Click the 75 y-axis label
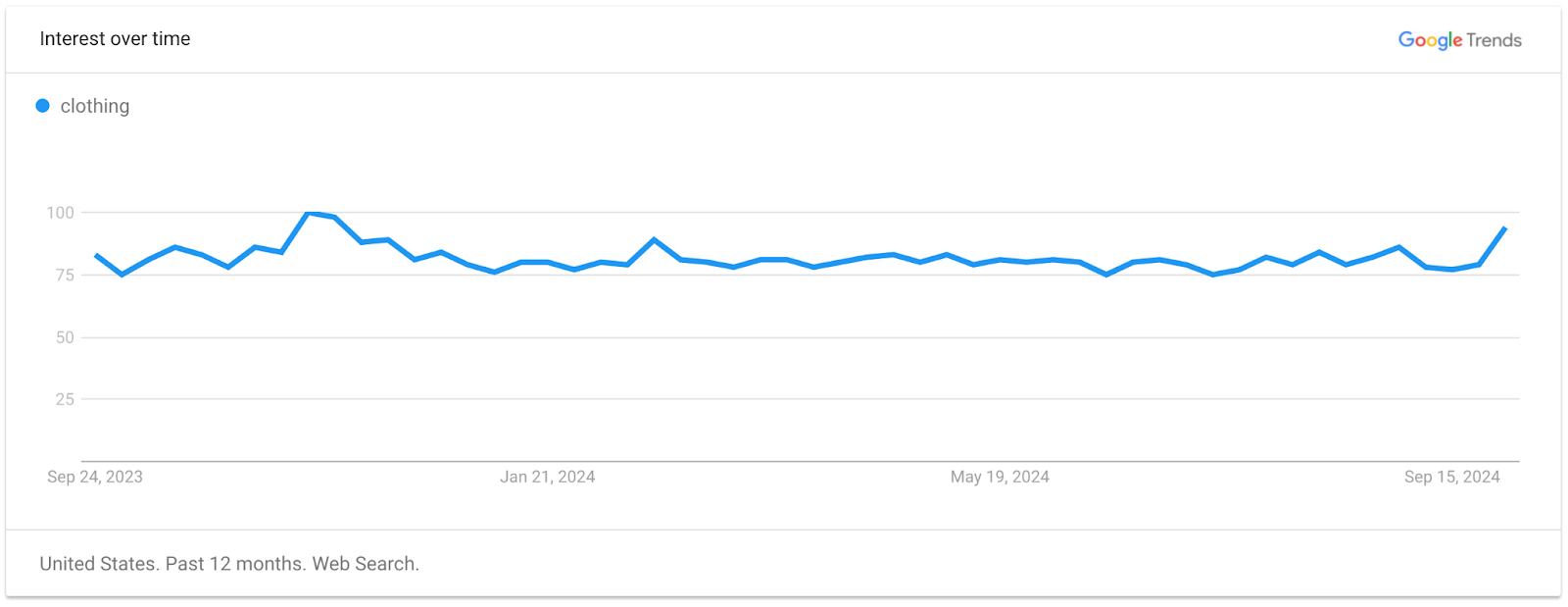The width and height of the screenshot is (1568, 607). [65, 275]
